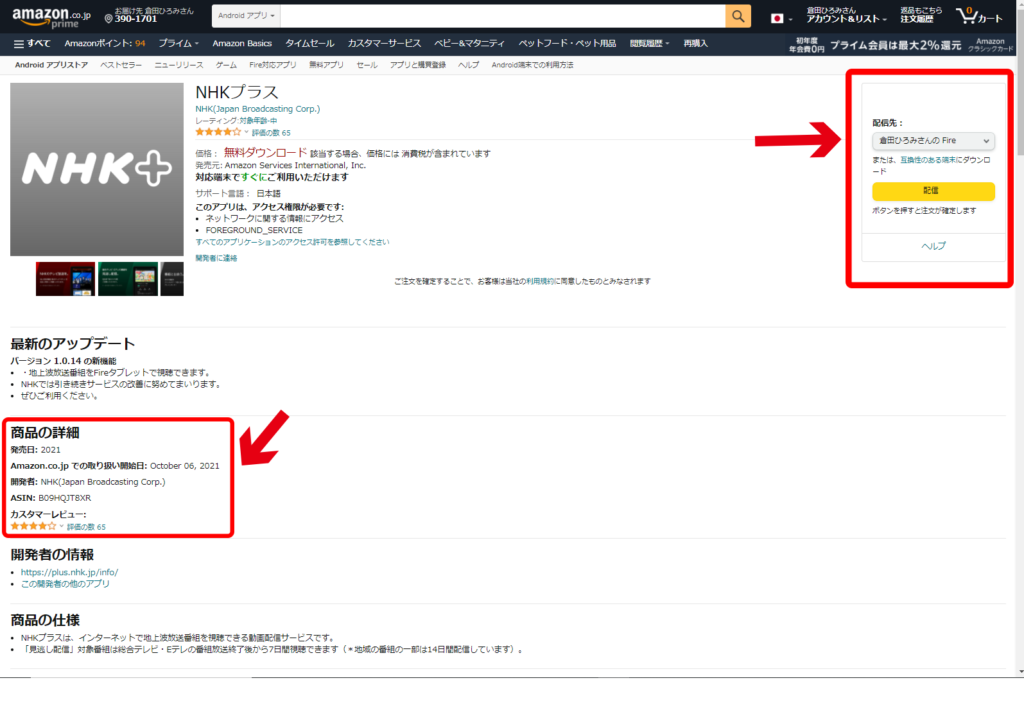The width and height of the screenshot is (1024, 703).
Task: Click 評価の数 65 in 商品の詳細
Action: 86,527
